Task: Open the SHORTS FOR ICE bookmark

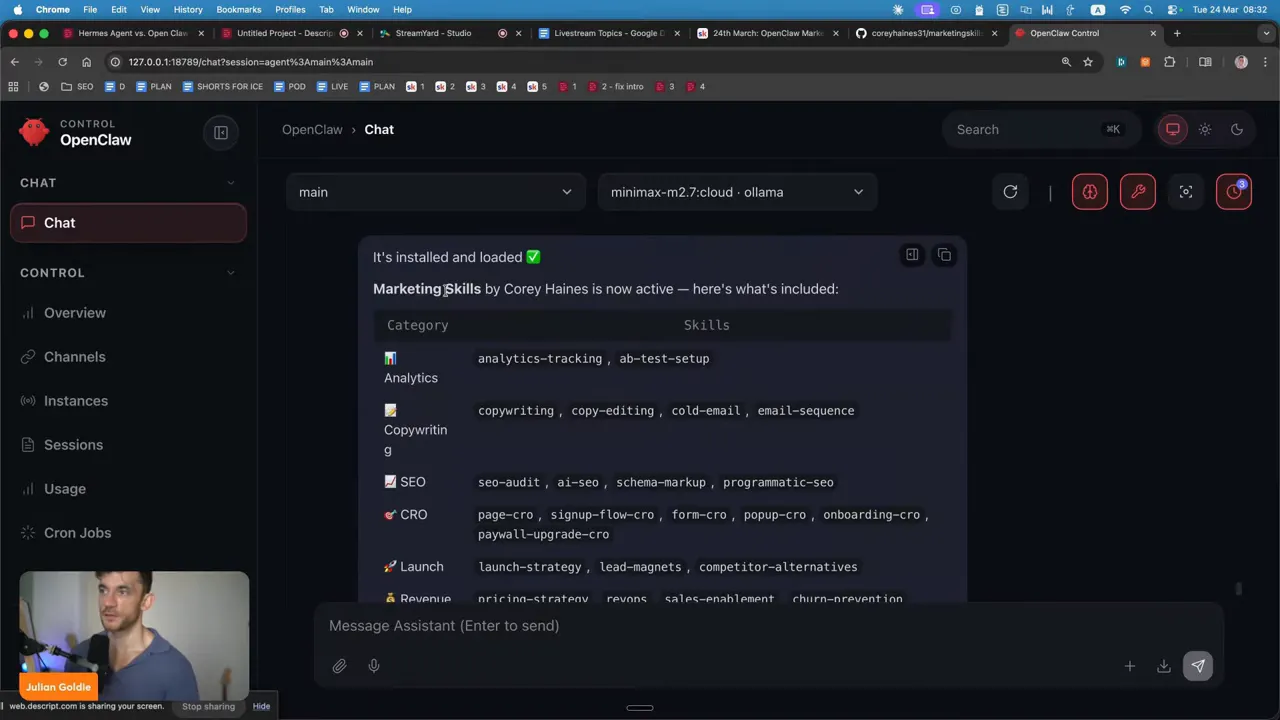Action: pyautogui.click(x=222, y=87)
